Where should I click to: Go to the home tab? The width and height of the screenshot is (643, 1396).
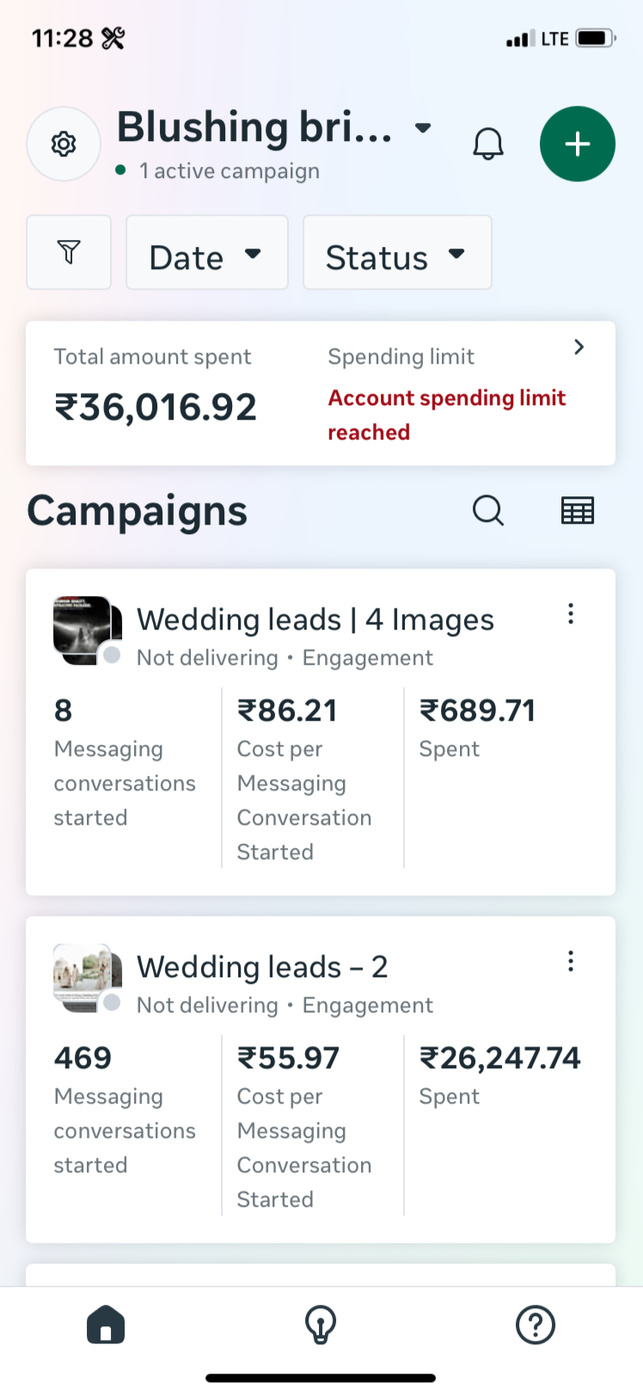tap(106, 1326)
